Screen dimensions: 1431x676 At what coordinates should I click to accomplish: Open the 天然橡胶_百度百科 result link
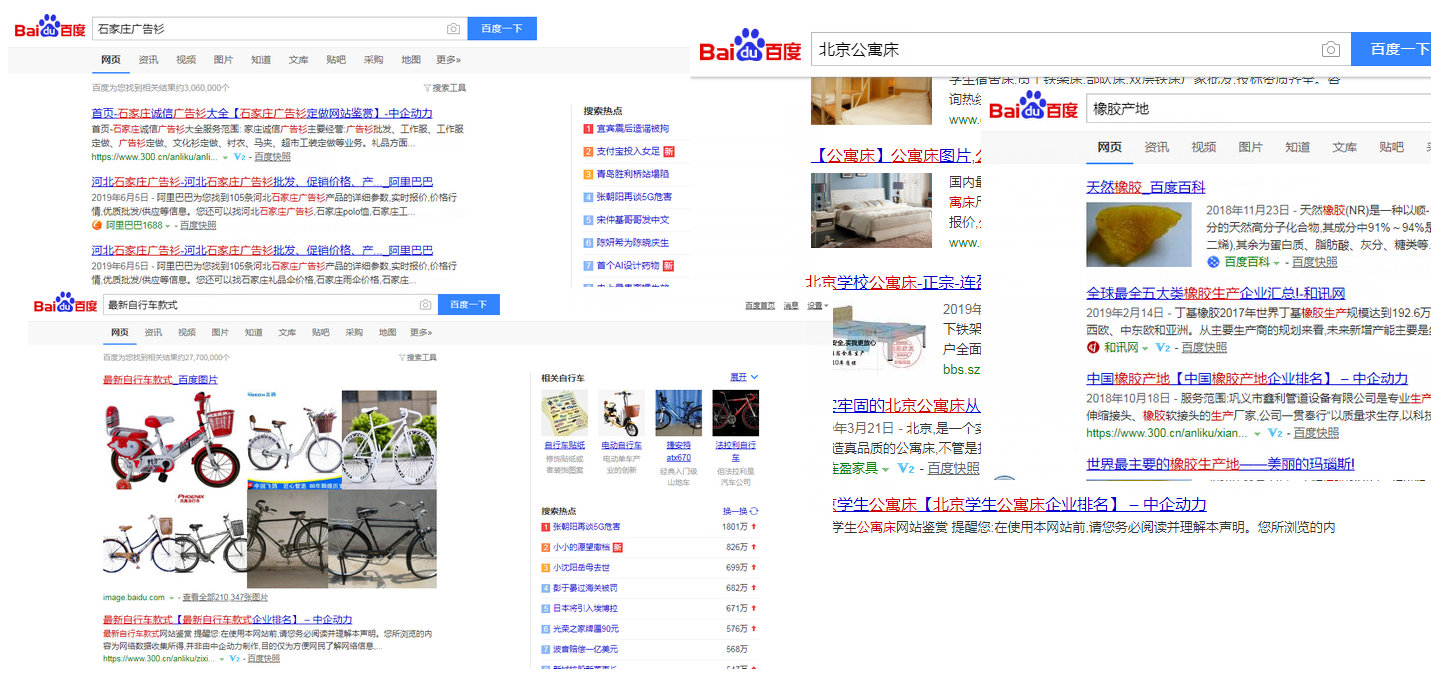pyautogui.click(x=1145, y=187)
